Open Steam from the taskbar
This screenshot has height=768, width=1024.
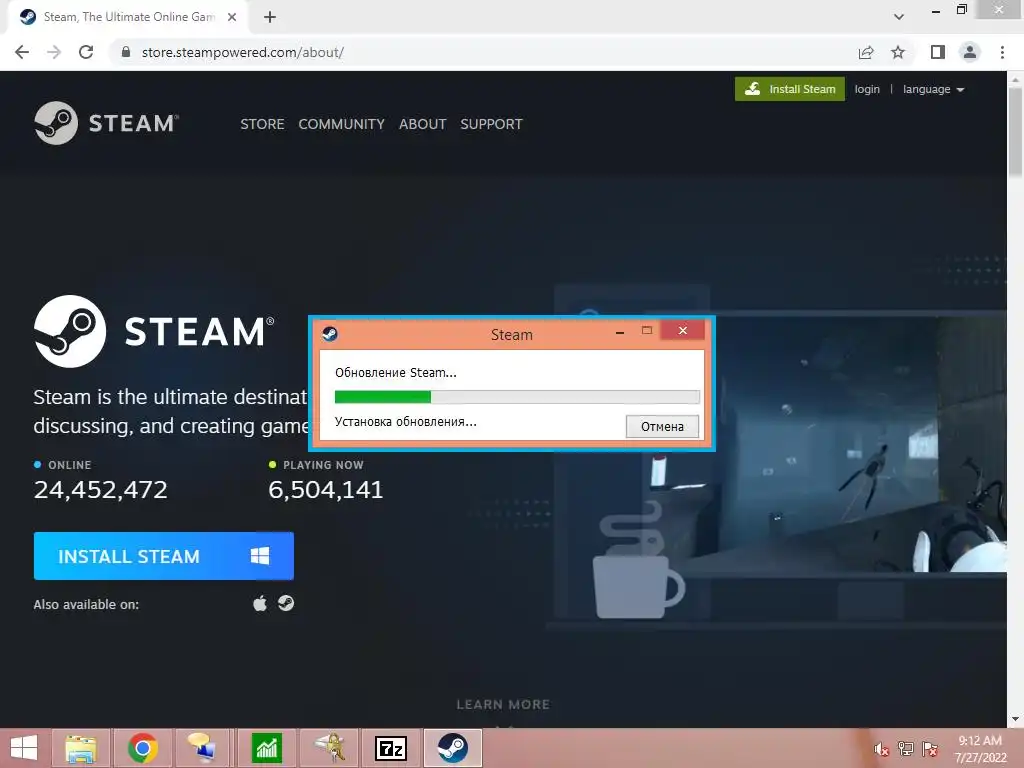[x=453, y=748]
